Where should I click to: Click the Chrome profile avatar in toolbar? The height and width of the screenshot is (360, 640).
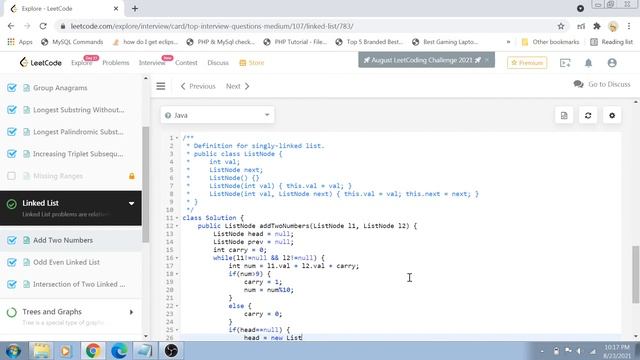(613, 26)
